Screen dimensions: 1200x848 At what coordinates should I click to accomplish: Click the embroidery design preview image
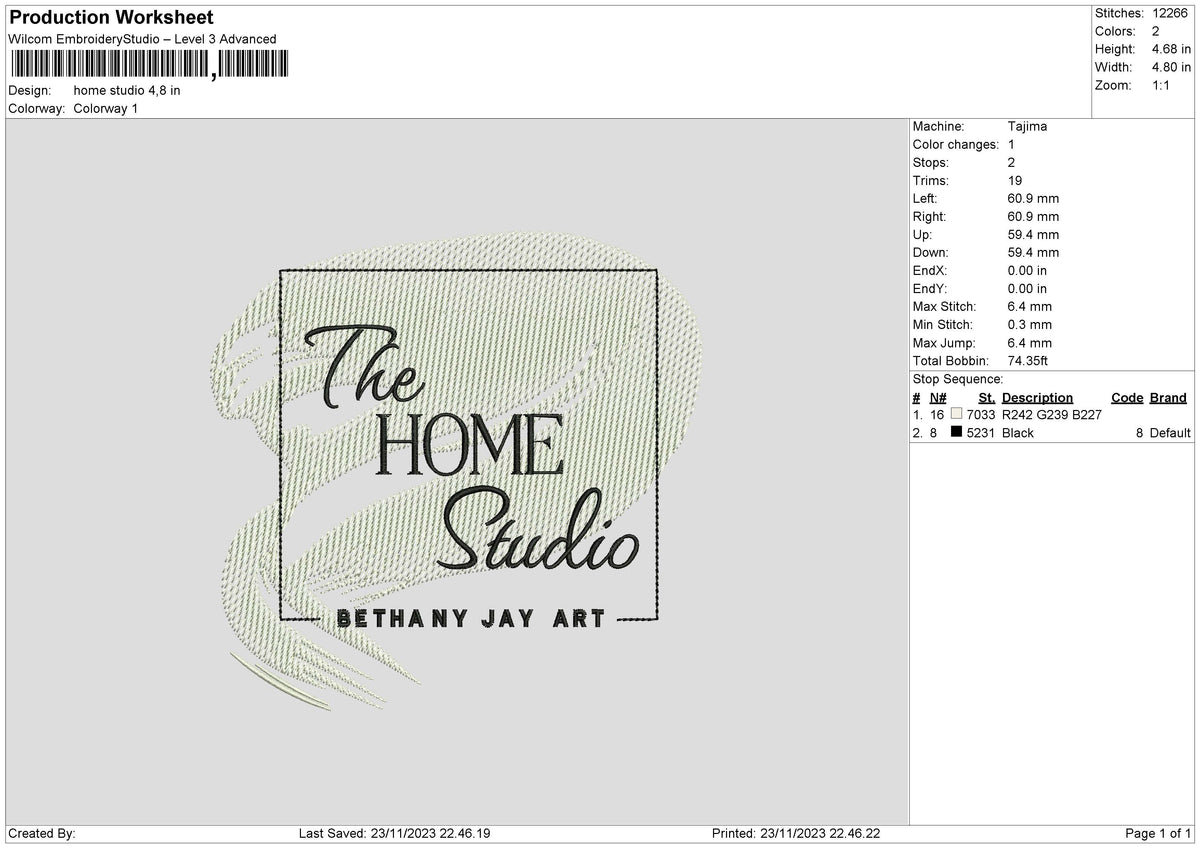[456, 470]
